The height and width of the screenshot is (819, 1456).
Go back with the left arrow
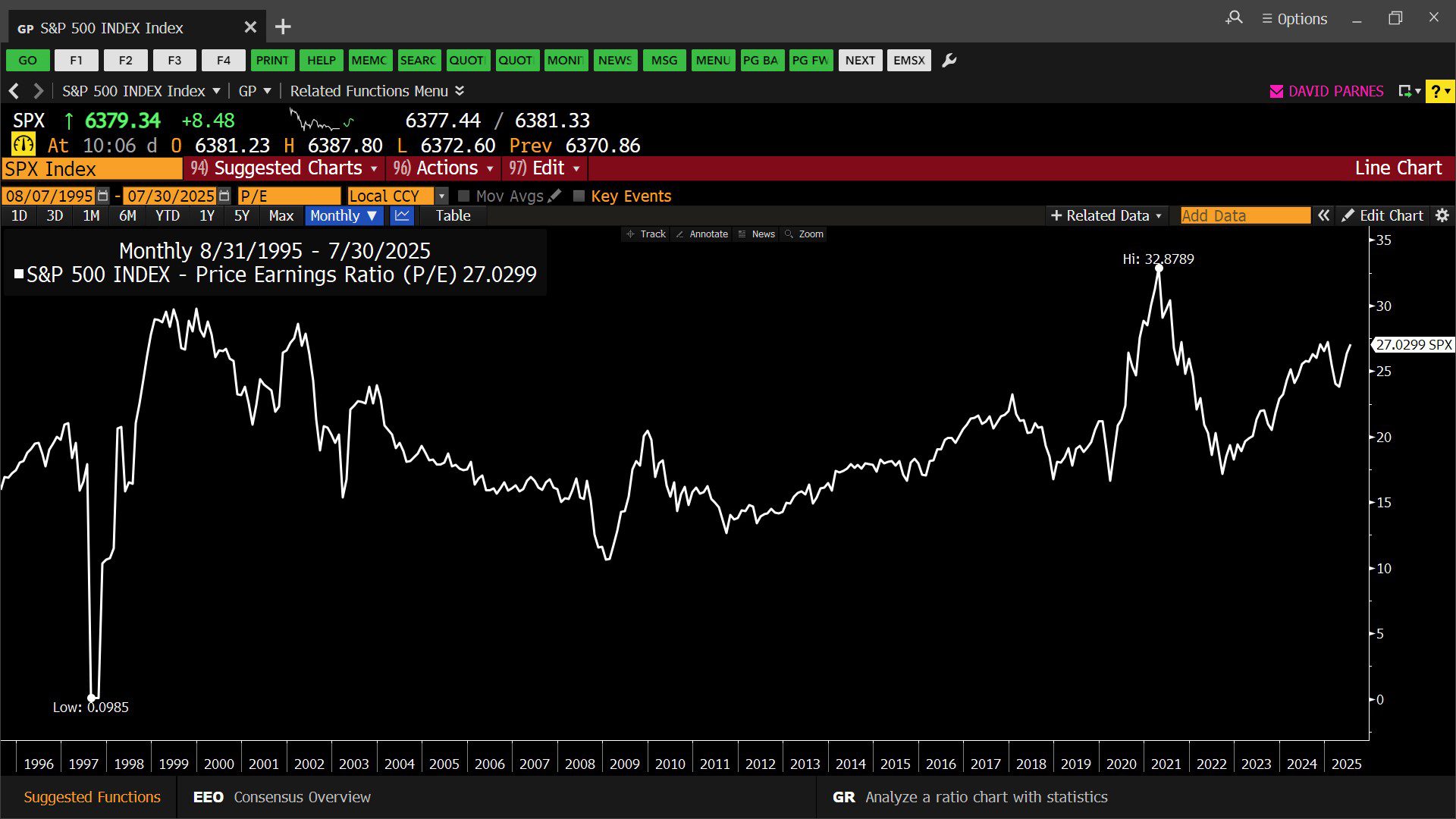coord(14,91)
